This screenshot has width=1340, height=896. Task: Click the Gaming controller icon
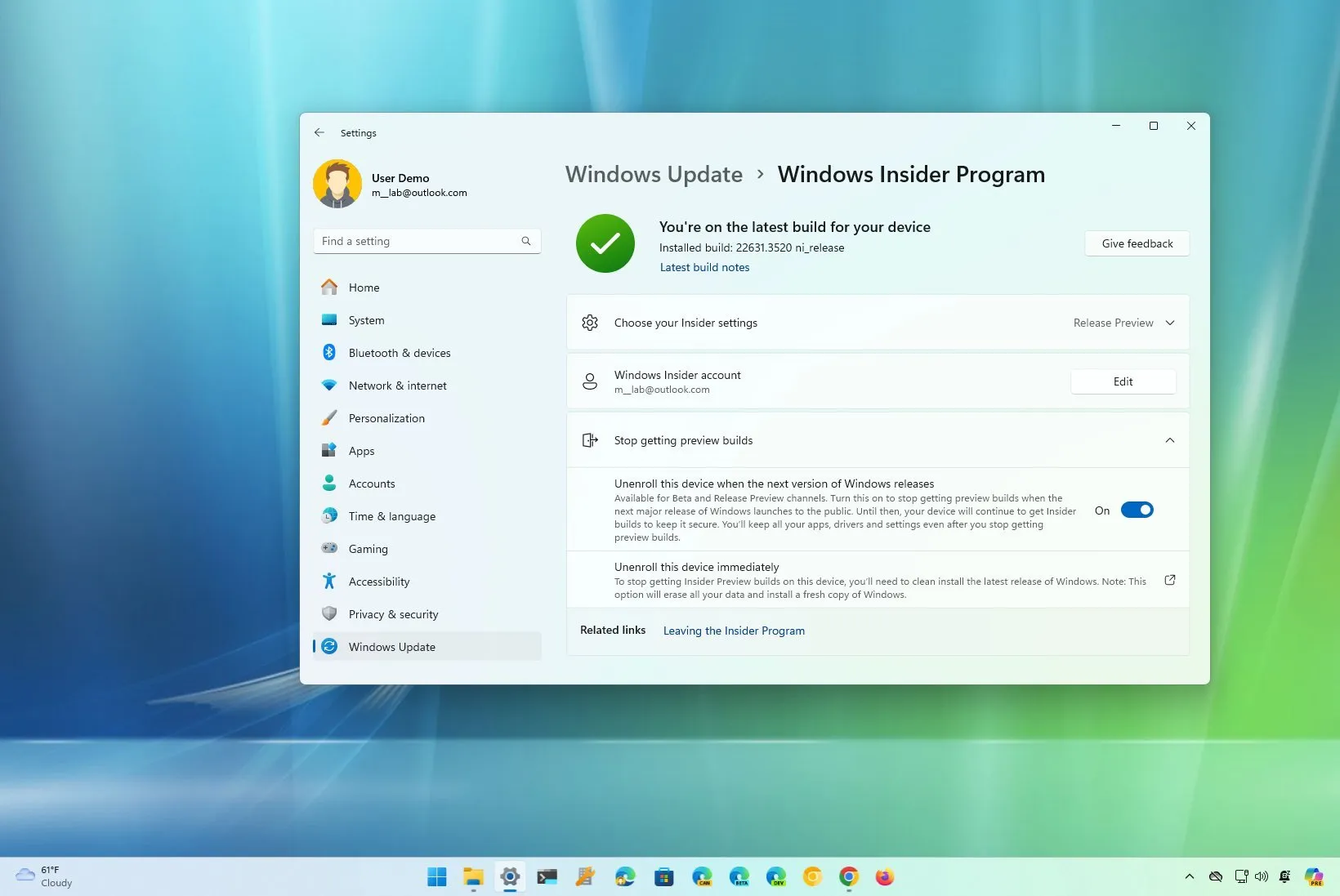(x=329, y=548)
